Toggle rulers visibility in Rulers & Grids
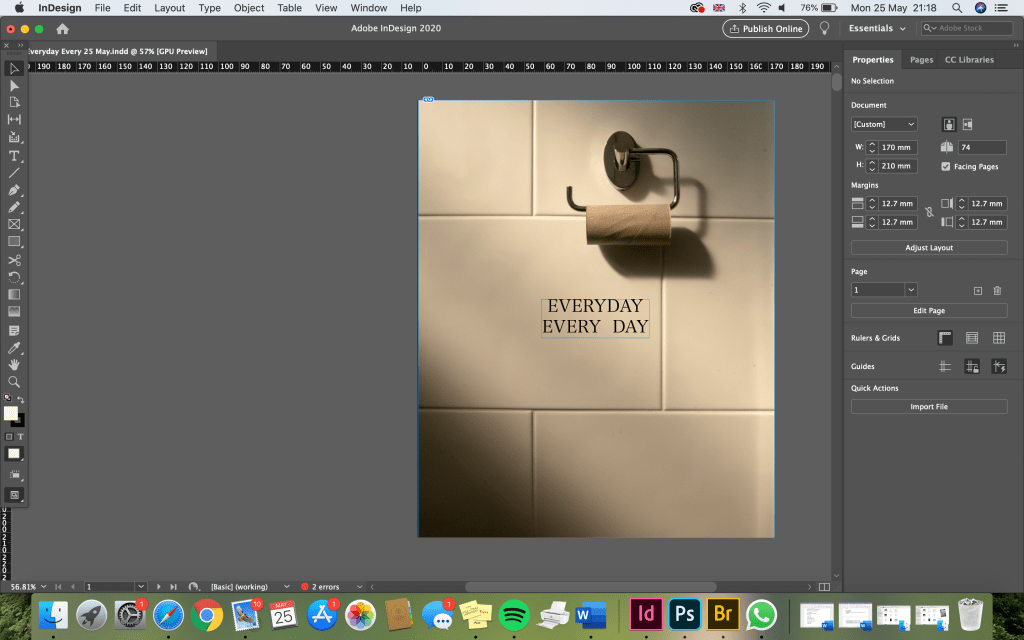Viewport: 1024px width, 640px height. coord(945,338)
